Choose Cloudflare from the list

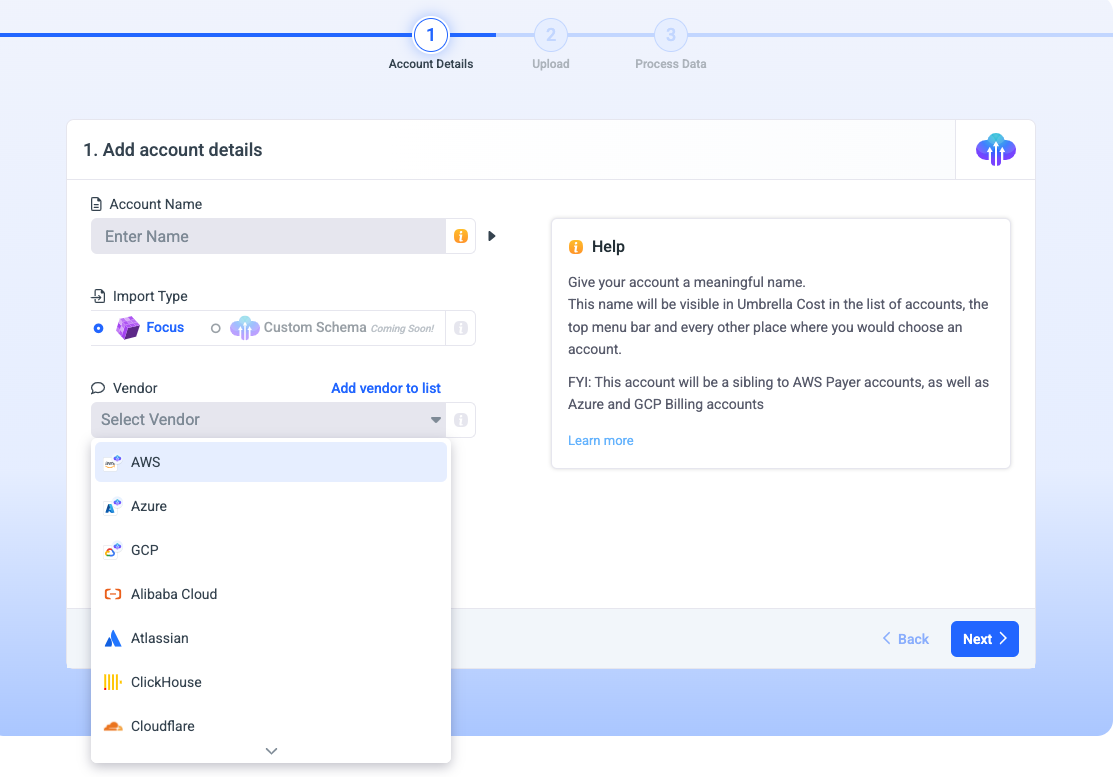(x=163, y=726)
